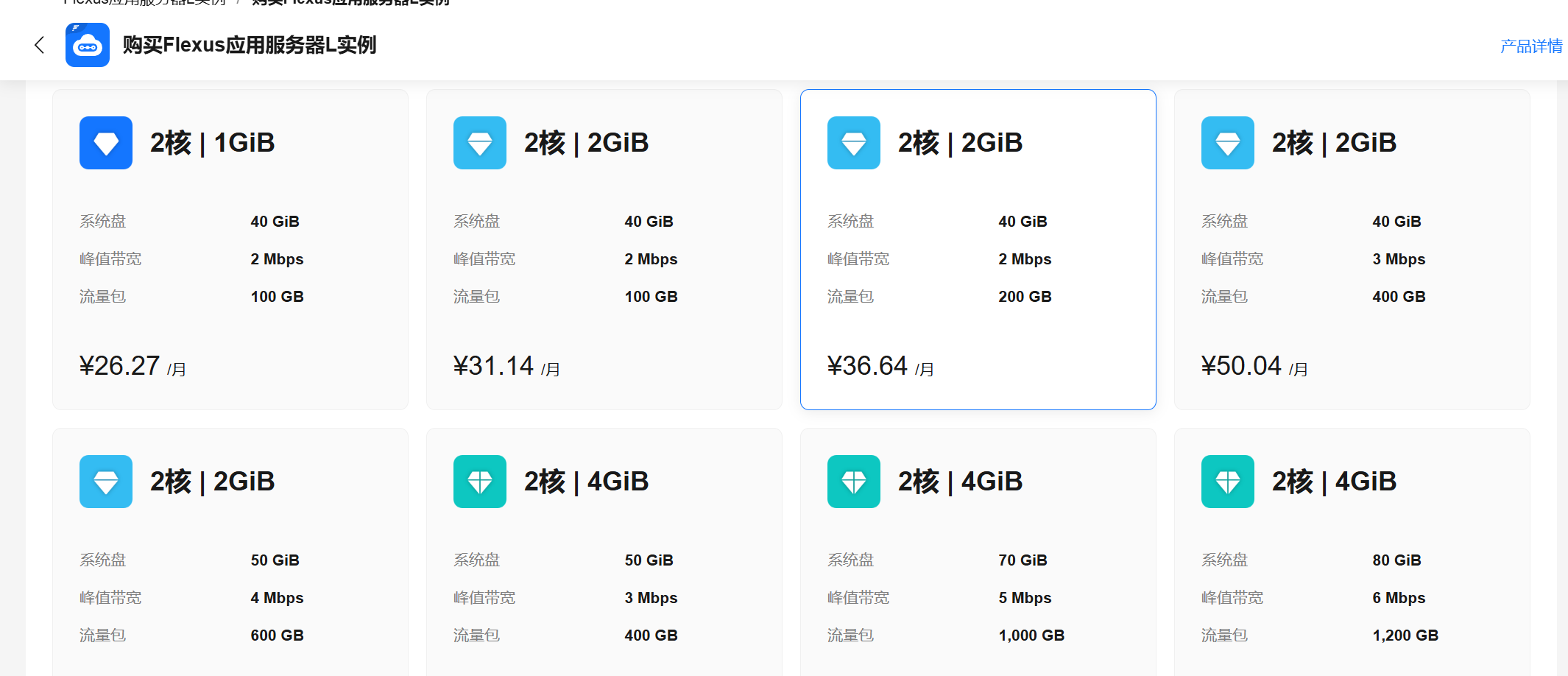Click the 购买Flexus应用服务器L实例 page title

(x=249, y=45)
